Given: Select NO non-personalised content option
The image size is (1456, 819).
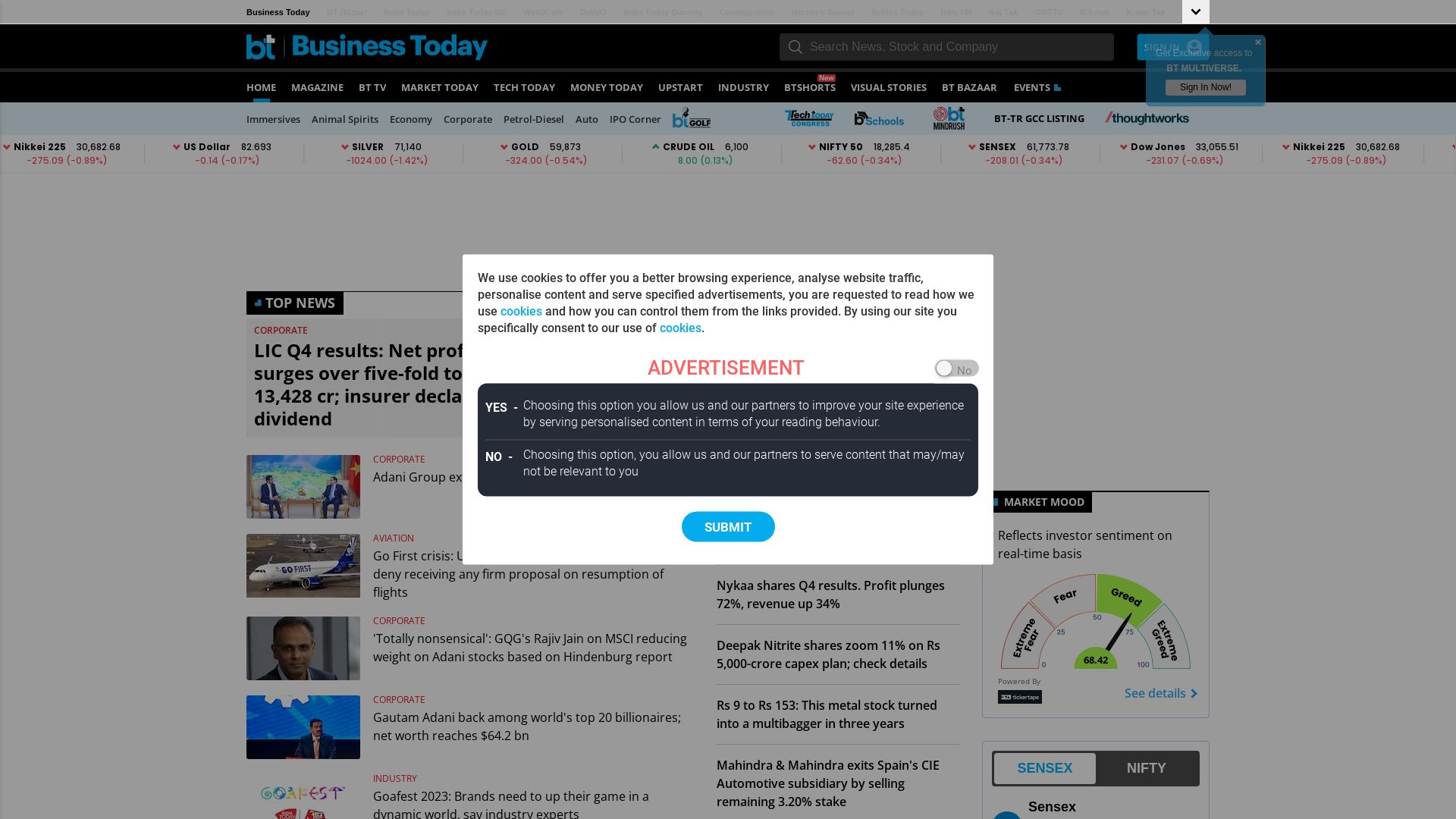Looking at the screenshot, I should 495,456.
